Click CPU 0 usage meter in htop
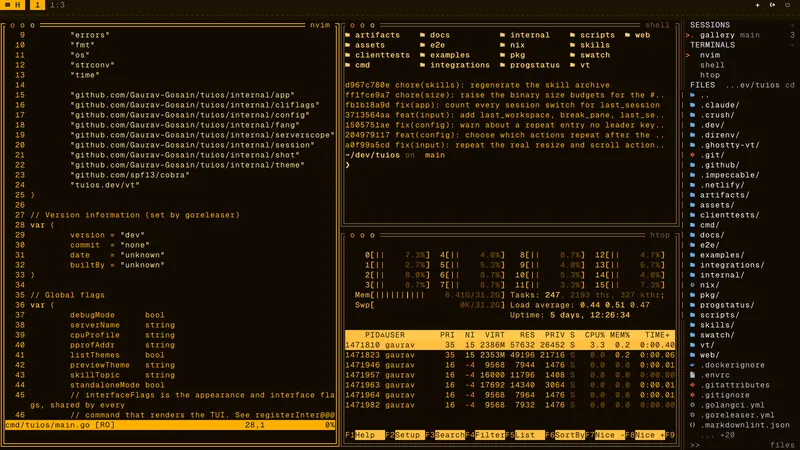This screenshot has width=800, height=450. pyautogui.click(x=397, y=255)
